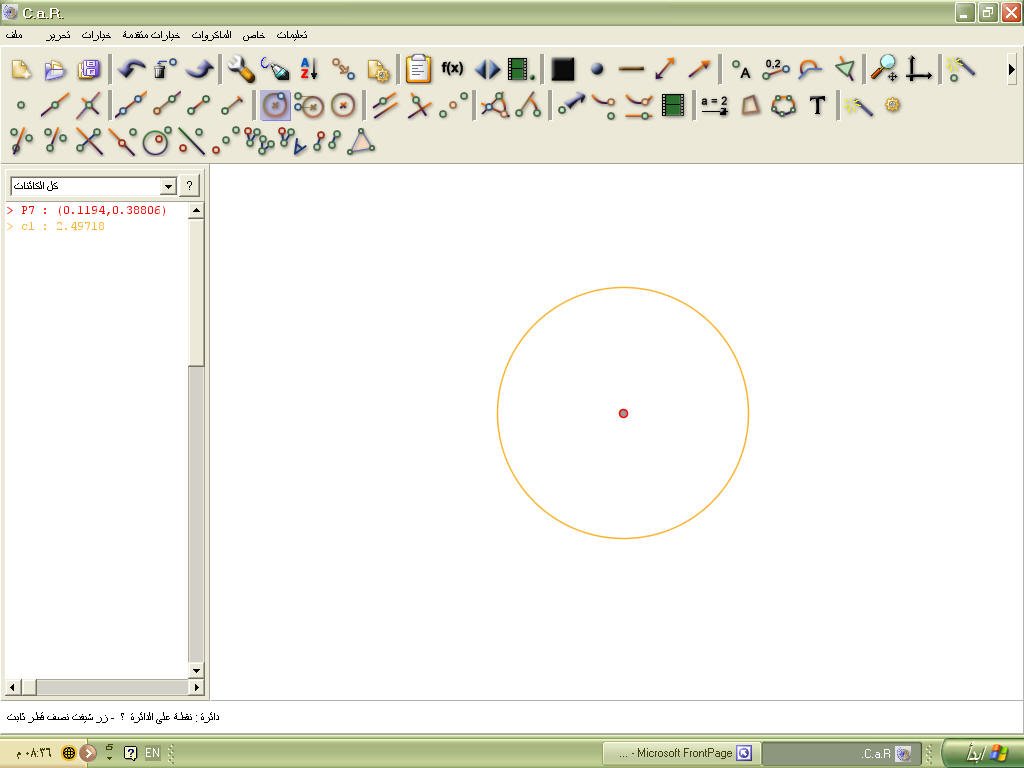Screen dimensions: 1024x768
Task: Toggle the sphere point-style icon
Action: tap(597, 69)
